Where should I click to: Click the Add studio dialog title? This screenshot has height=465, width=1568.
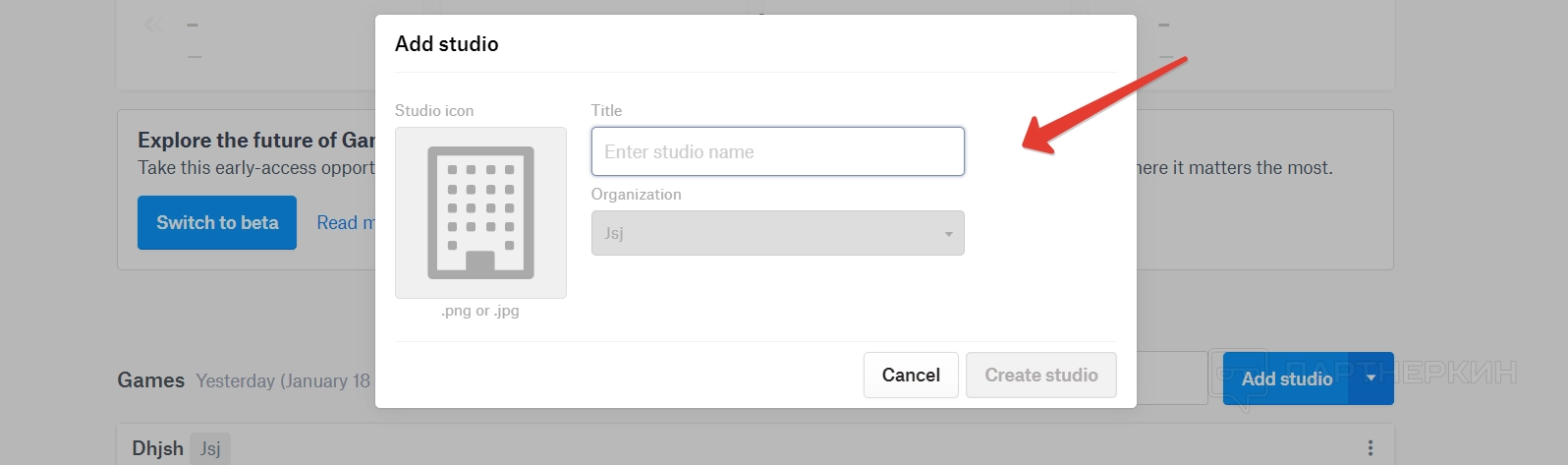tap(446, 44)
